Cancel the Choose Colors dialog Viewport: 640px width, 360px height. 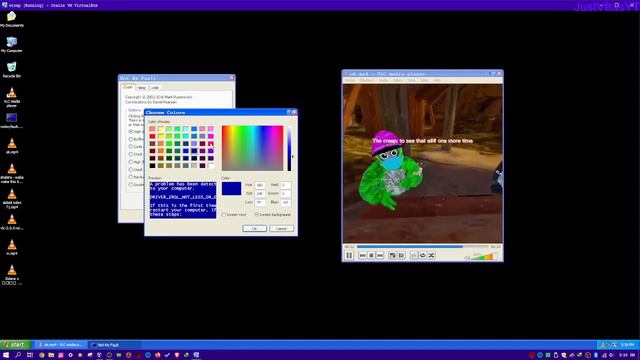pyautogui.click(x=281, y=229)
